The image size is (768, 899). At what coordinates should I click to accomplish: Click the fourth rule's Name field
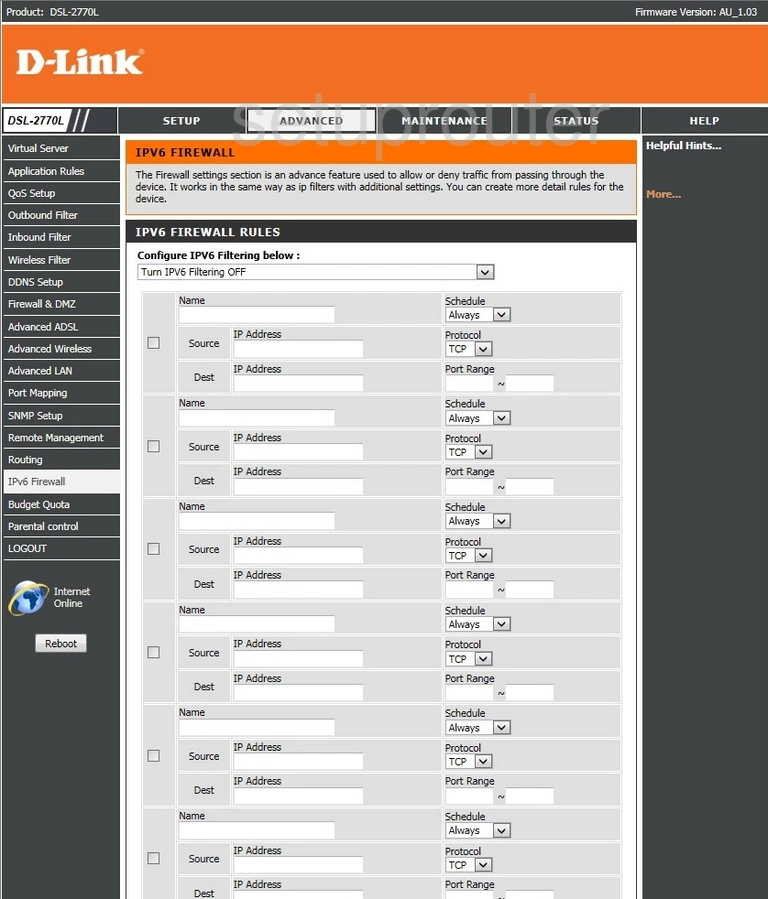click(256, 624)
